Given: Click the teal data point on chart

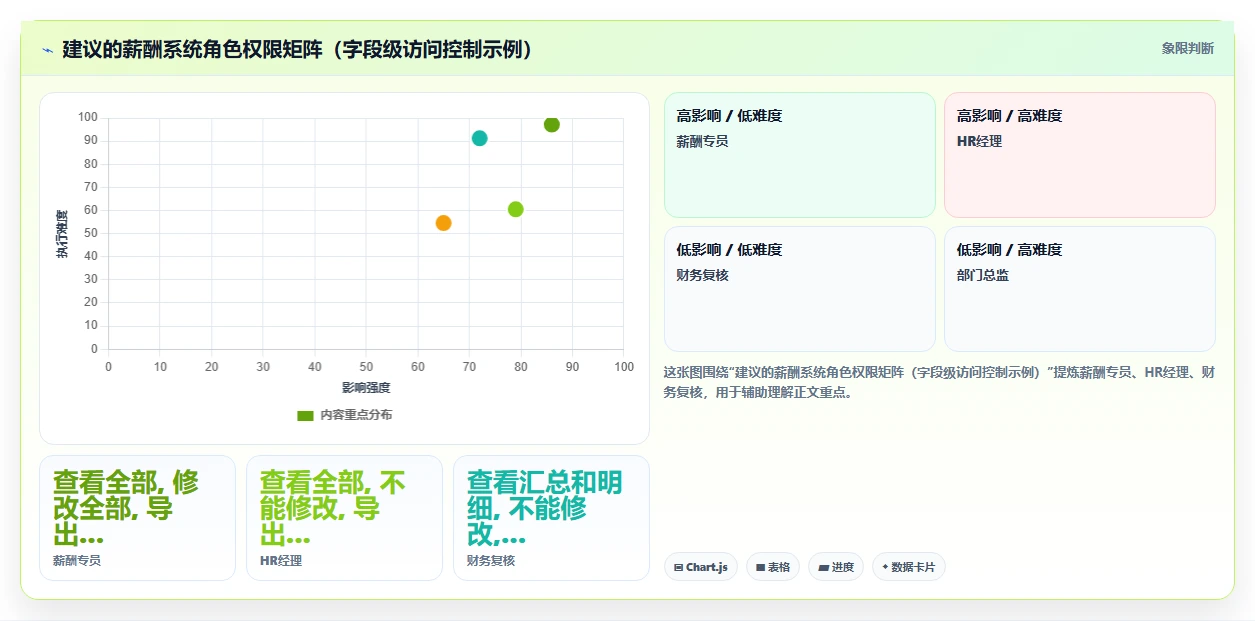Looking at the screenshot, I should tap(480, 138).
